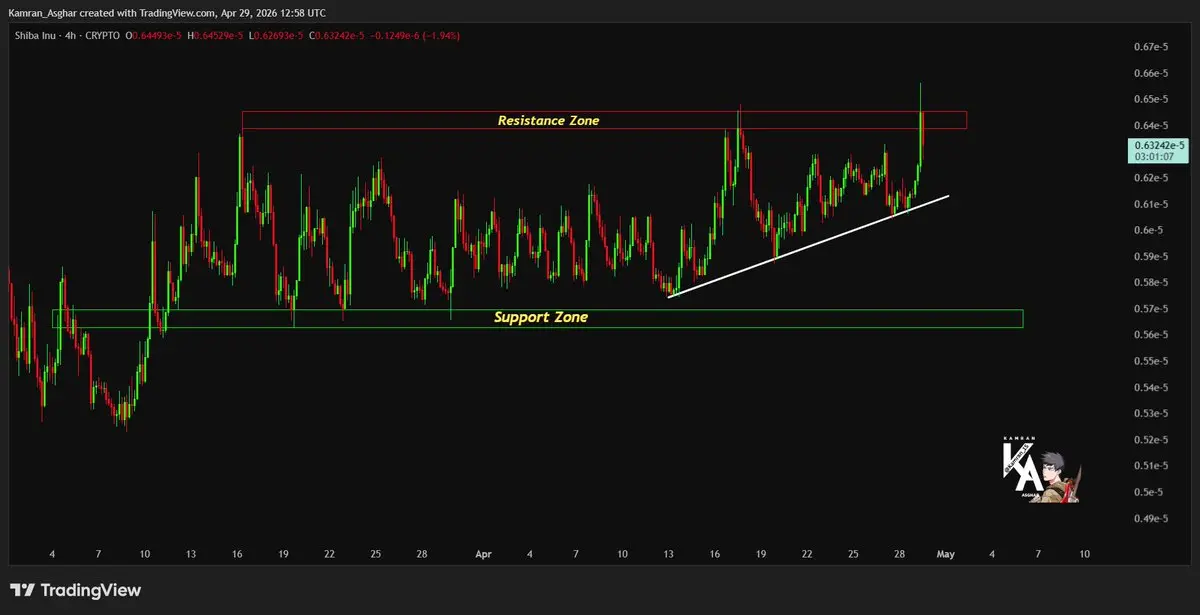Click the 0.49e-5 price axis label
Viewport: 1200px width, 615px height.
(x=1153, y=518)
